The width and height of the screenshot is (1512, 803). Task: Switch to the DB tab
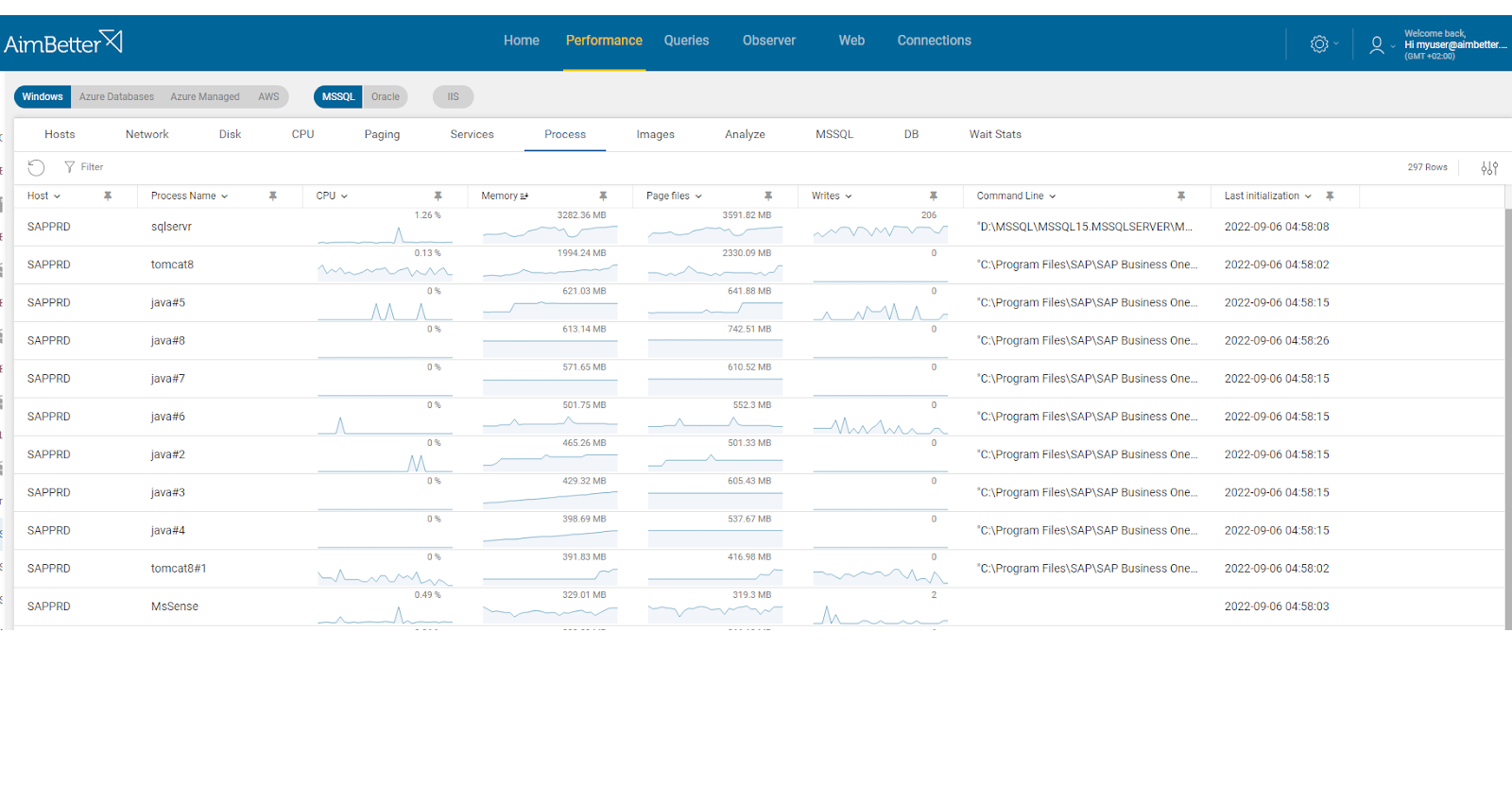point(911,134)
